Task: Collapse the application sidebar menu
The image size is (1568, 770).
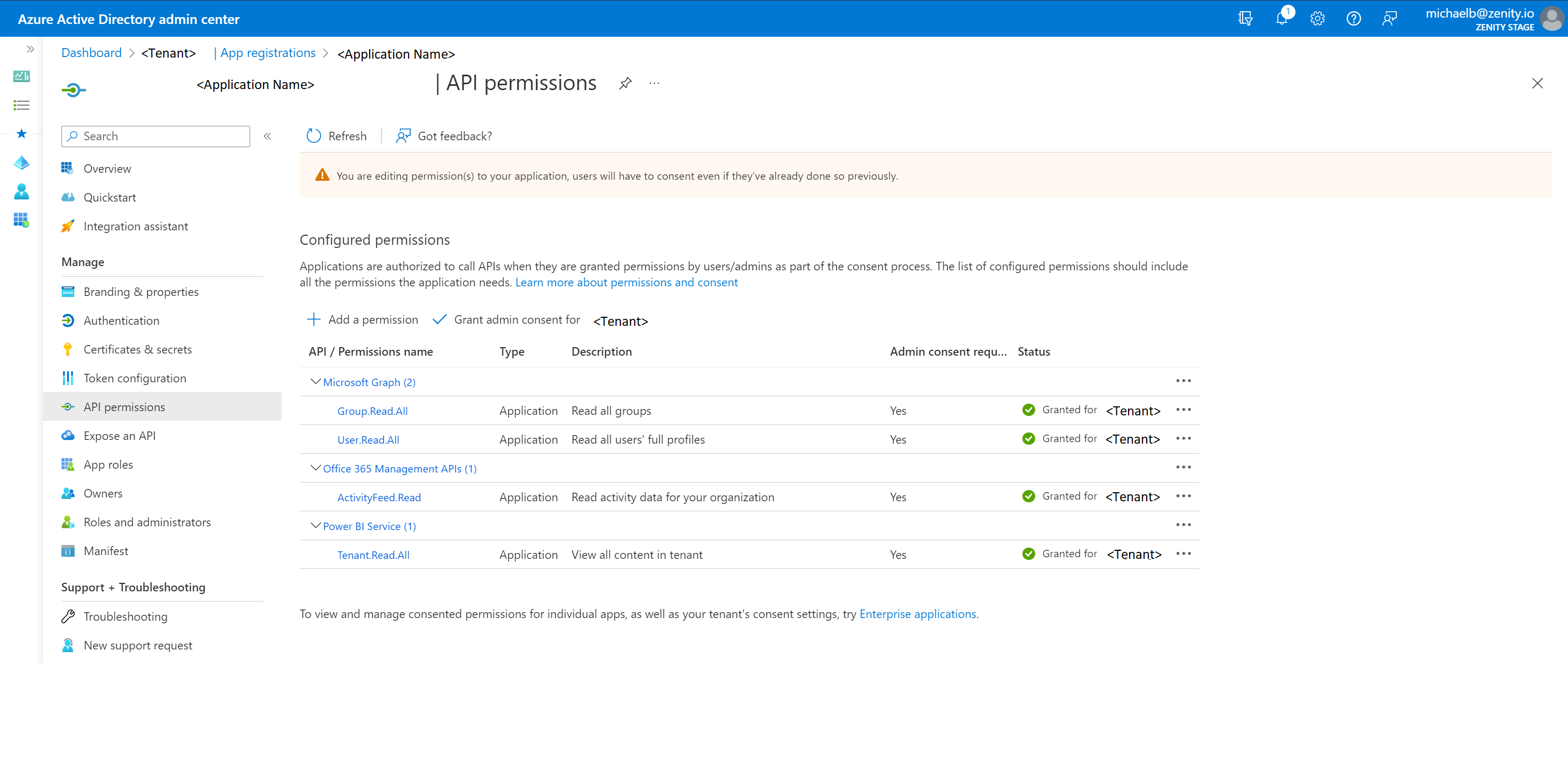Action: pos(267,137)
